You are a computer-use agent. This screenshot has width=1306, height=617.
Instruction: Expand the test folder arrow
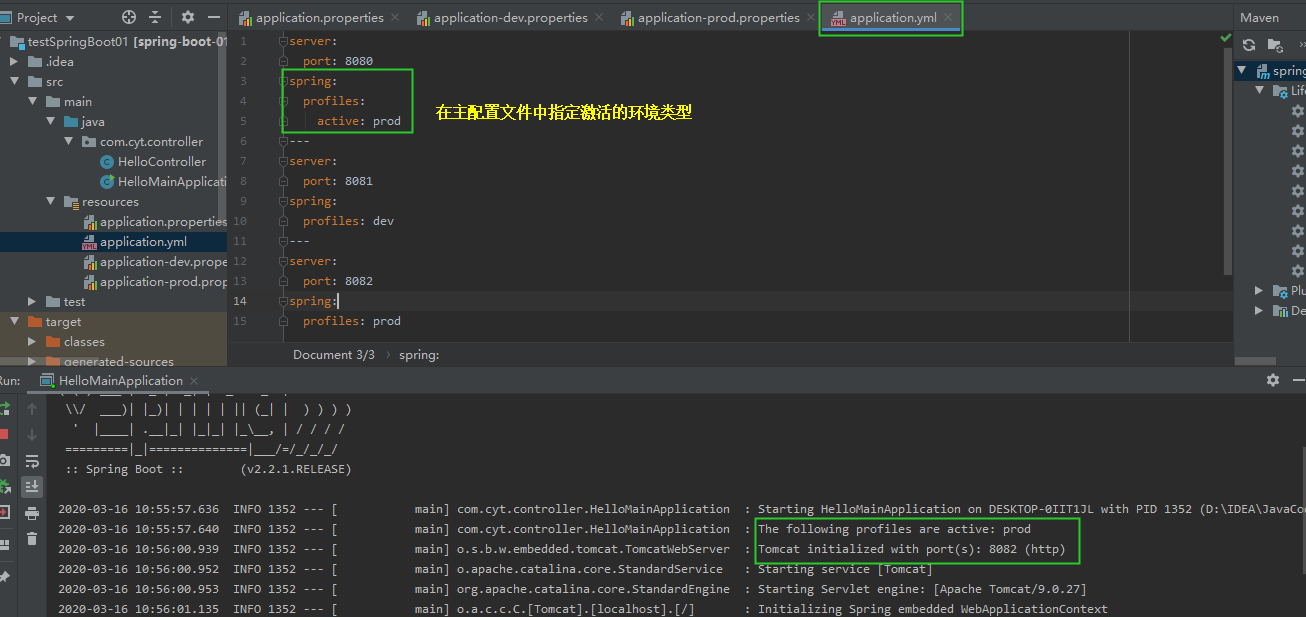point(33,301)
